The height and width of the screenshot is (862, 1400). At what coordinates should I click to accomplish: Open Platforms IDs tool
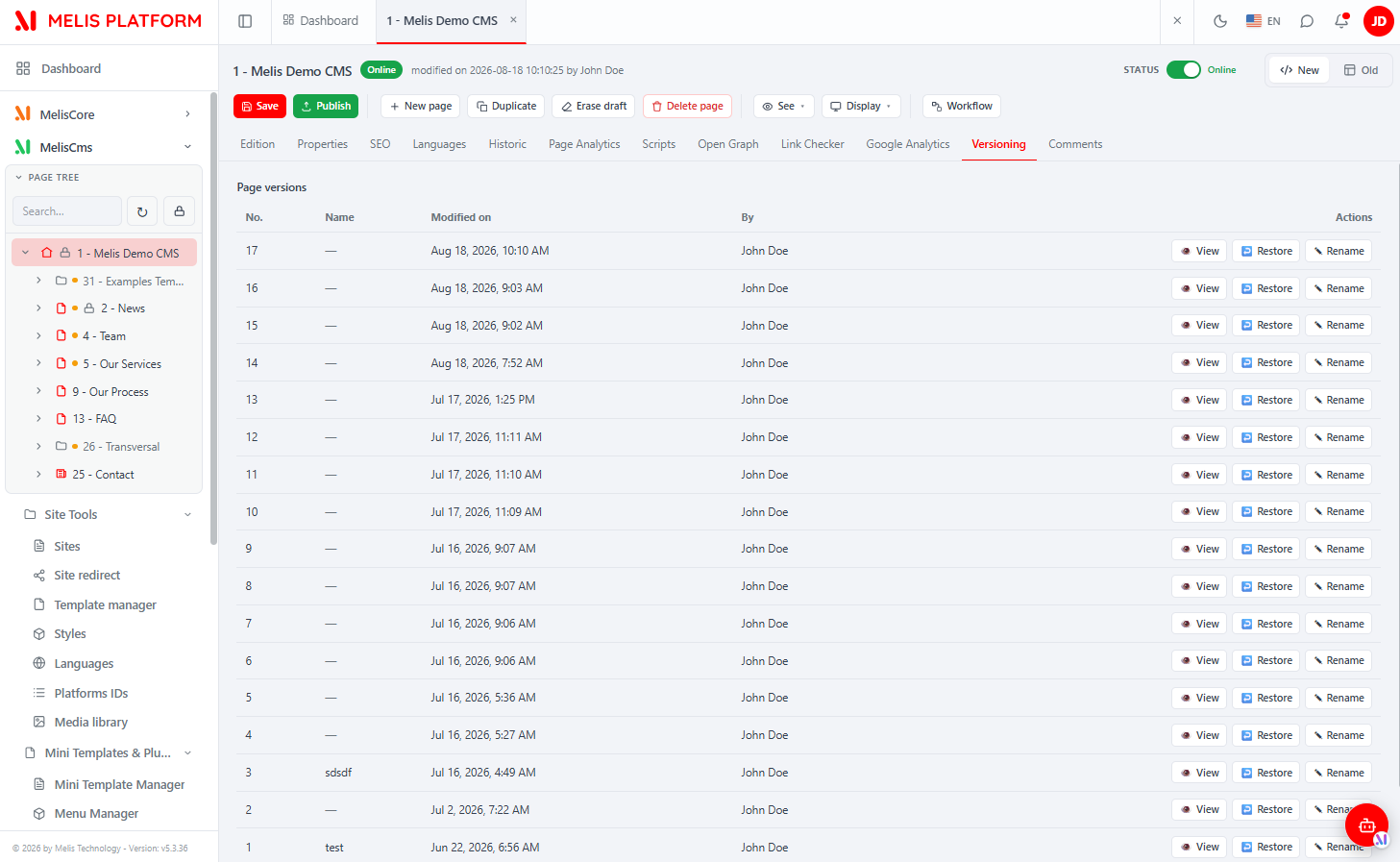pos(90,693)
